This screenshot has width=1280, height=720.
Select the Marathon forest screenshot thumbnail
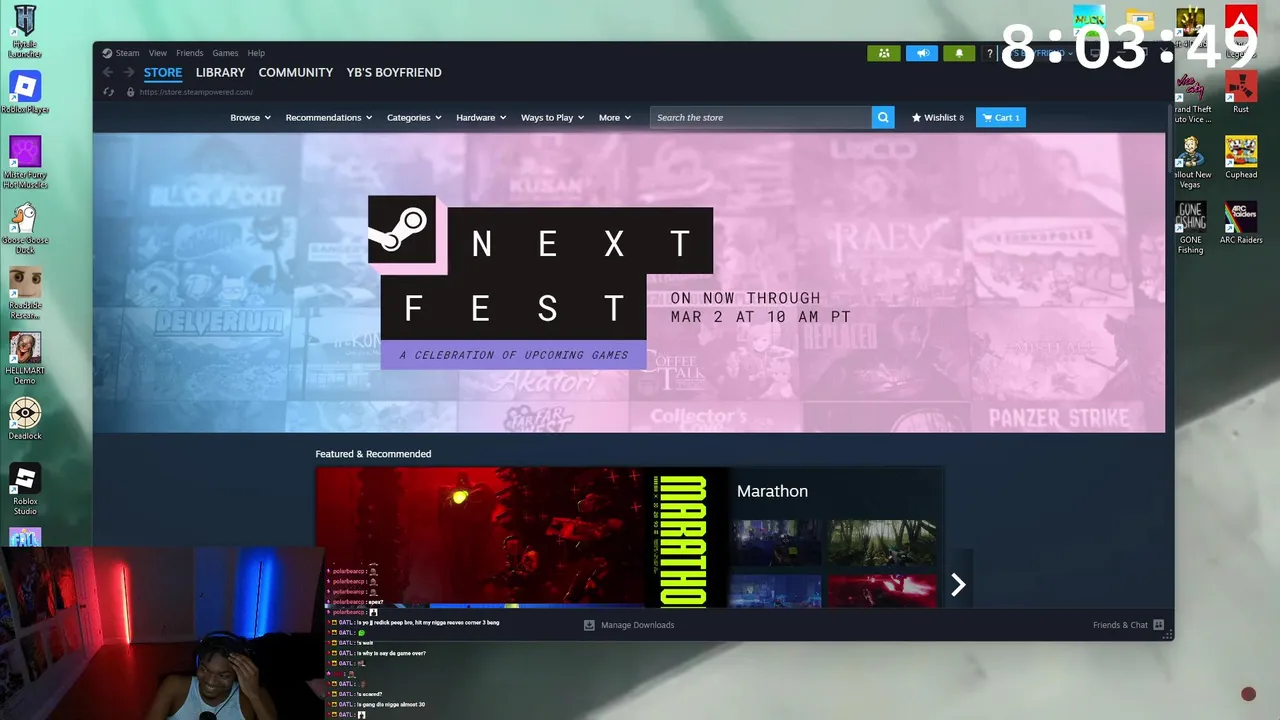click(882, 543)
